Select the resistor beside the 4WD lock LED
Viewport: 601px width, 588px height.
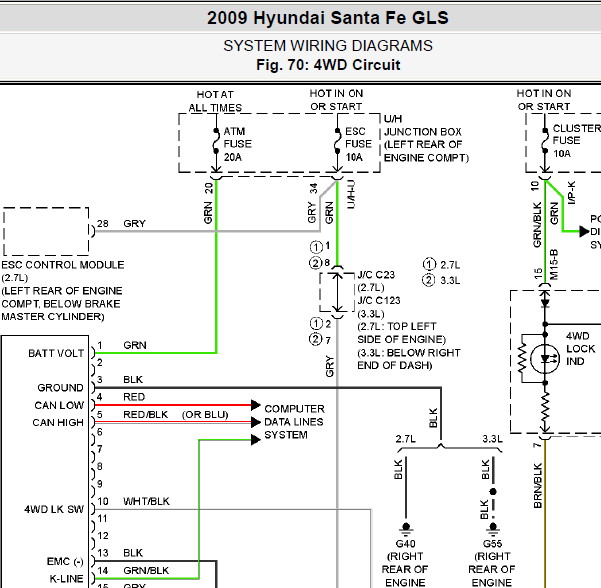[x=522, y=359]
